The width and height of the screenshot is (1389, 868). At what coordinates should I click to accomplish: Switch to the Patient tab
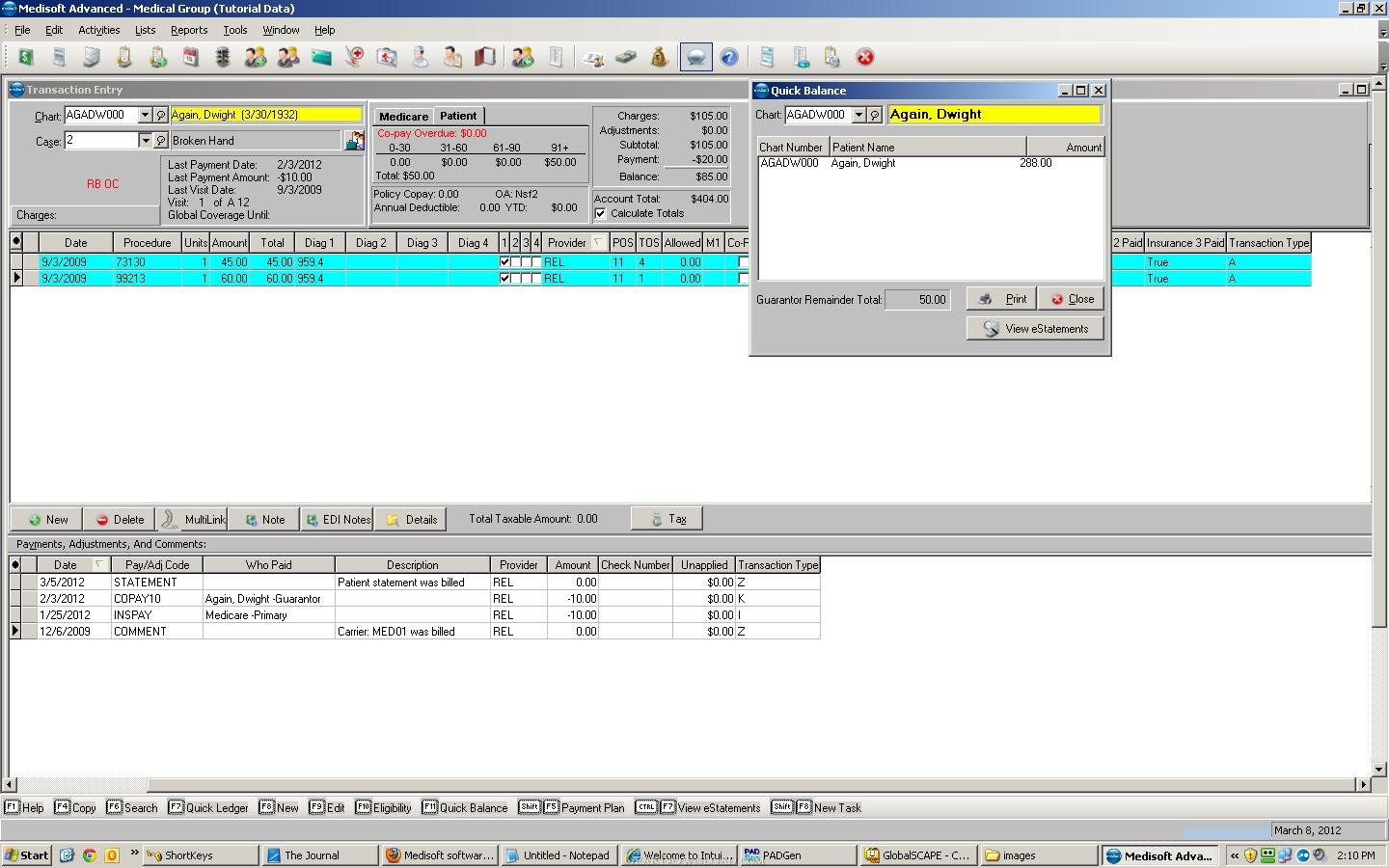(458, 116)
